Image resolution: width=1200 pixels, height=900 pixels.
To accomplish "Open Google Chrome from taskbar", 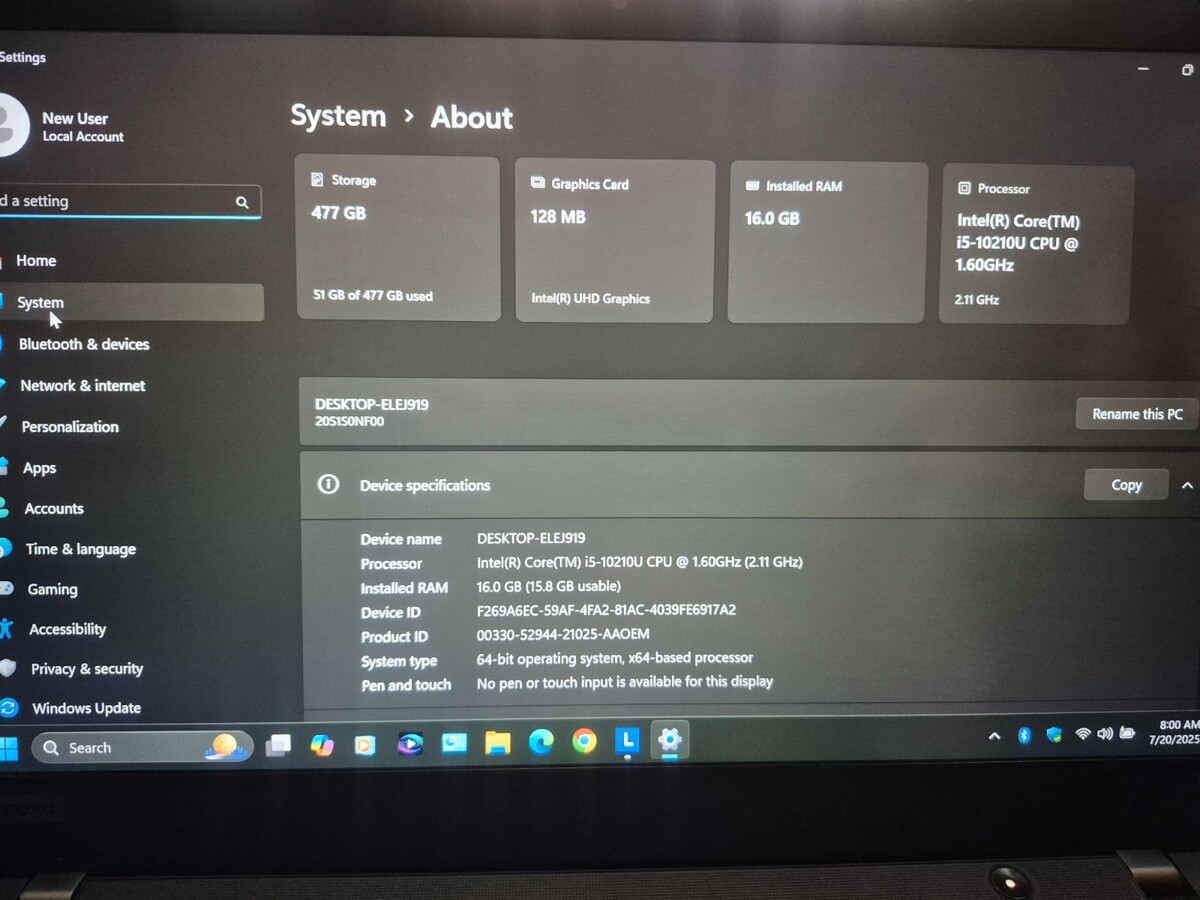I will [584, 741].
